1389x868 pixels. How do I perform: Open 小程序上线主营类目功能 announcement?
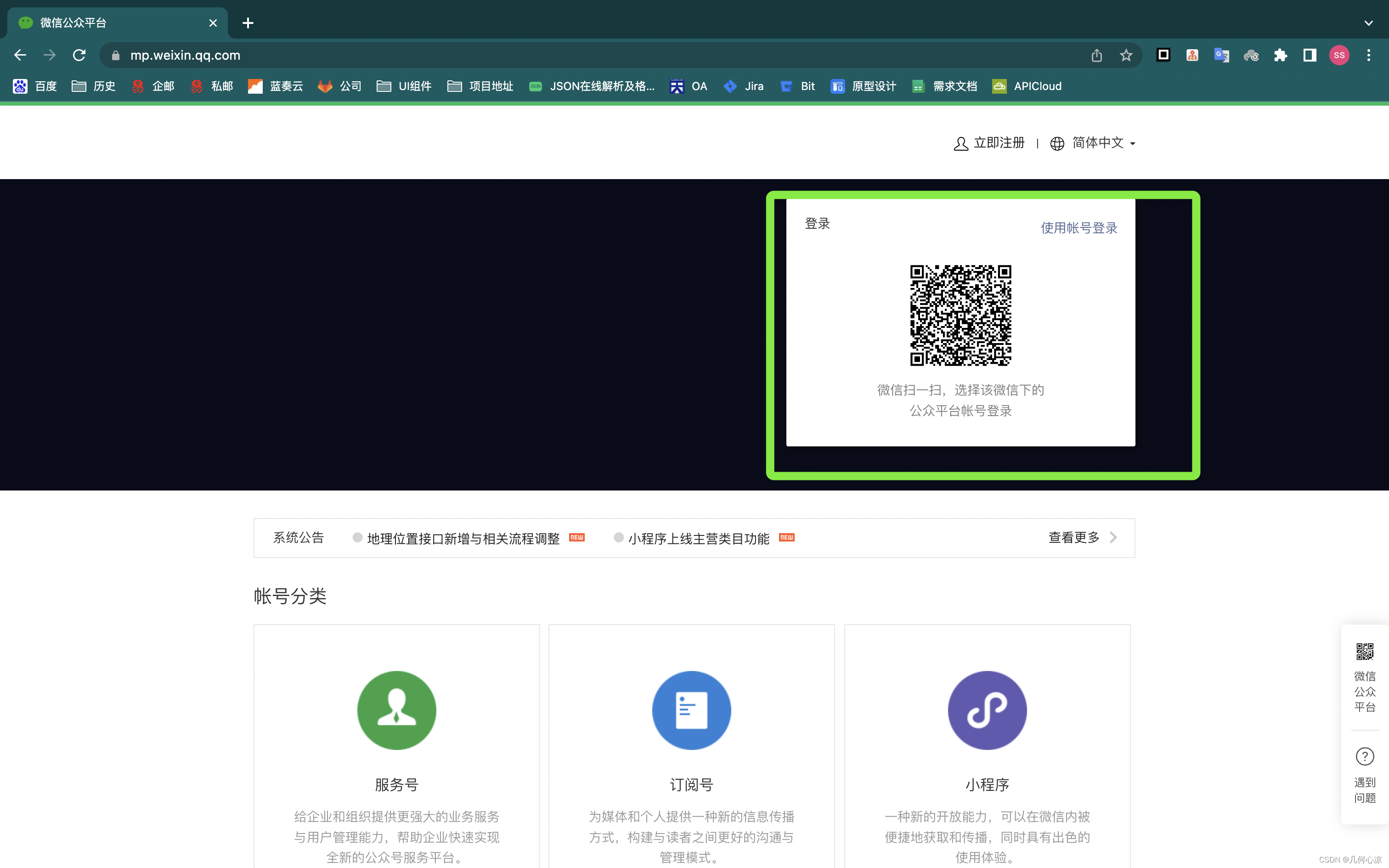pos(699,538)
